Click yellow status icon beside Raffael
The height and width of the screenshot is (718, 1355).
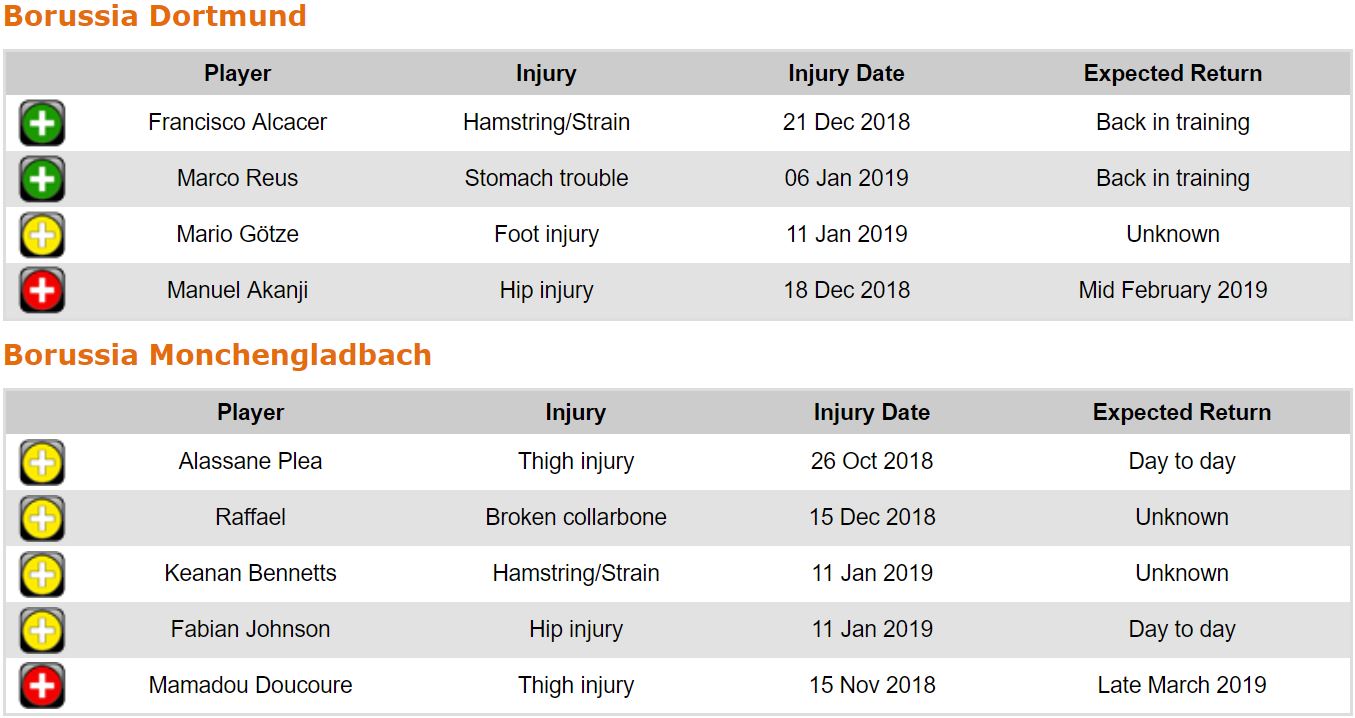42,519
